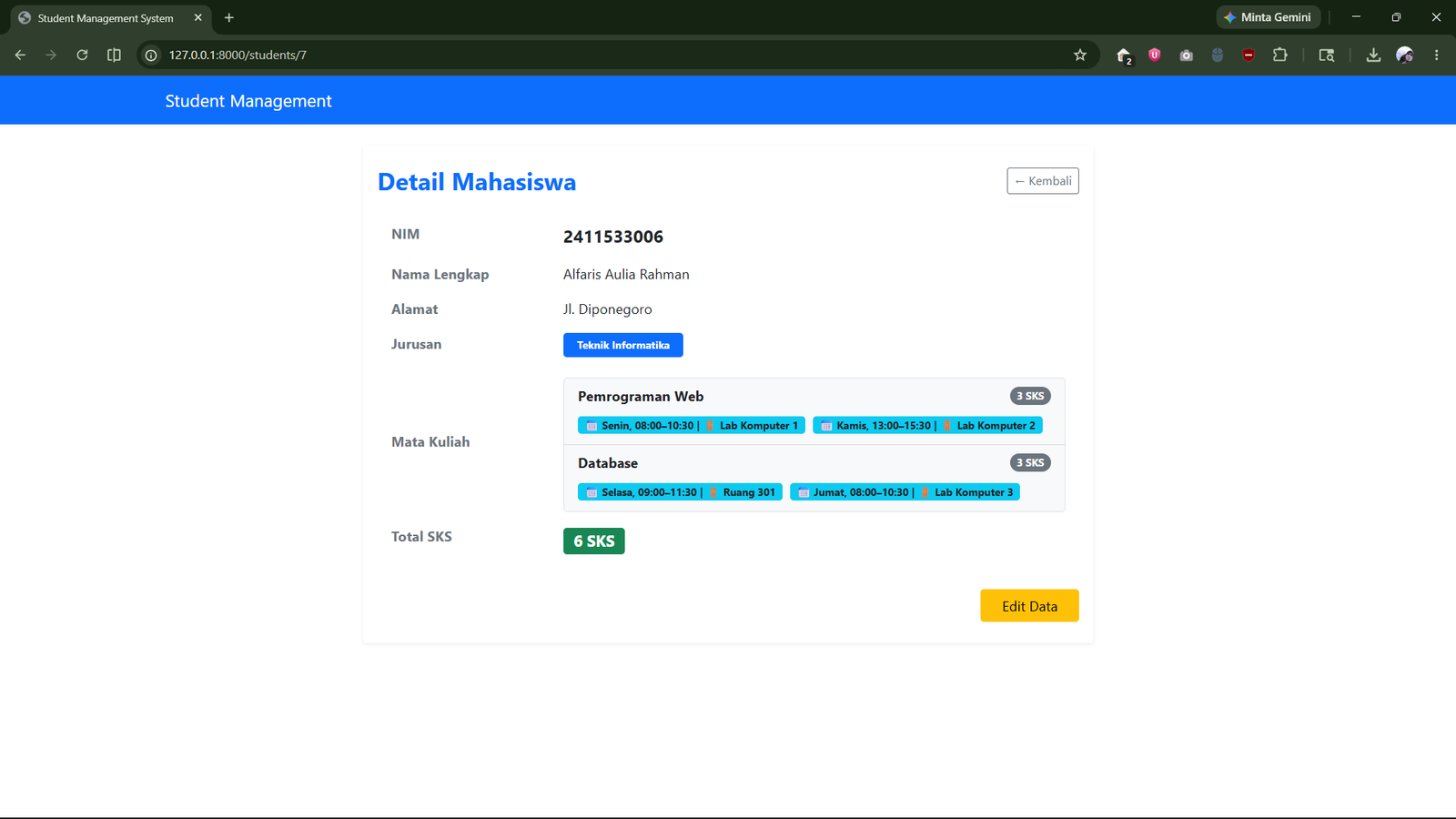Click the Alamat label

click(415, 309)
